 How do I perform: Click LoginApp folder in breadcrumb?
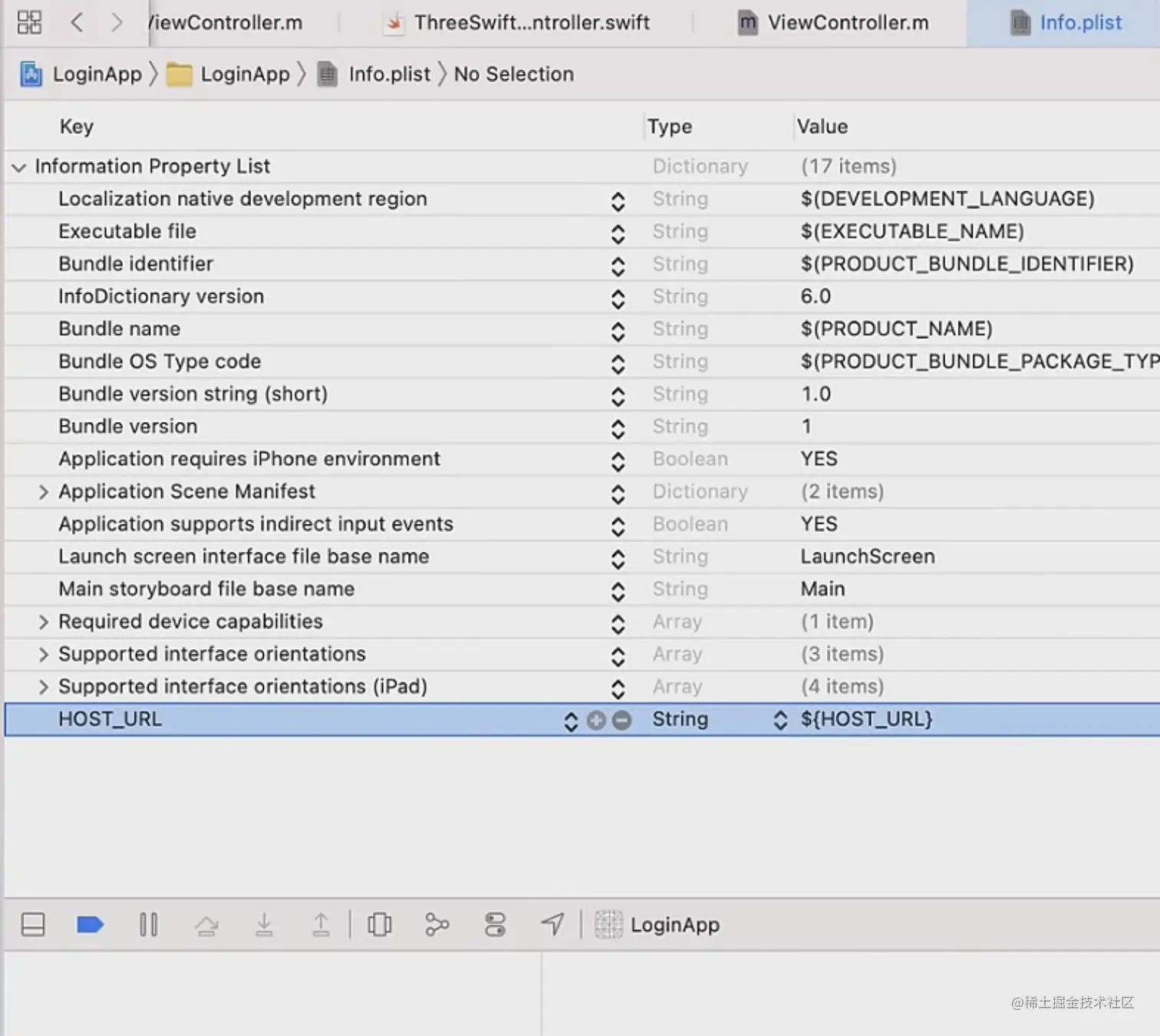229,74
